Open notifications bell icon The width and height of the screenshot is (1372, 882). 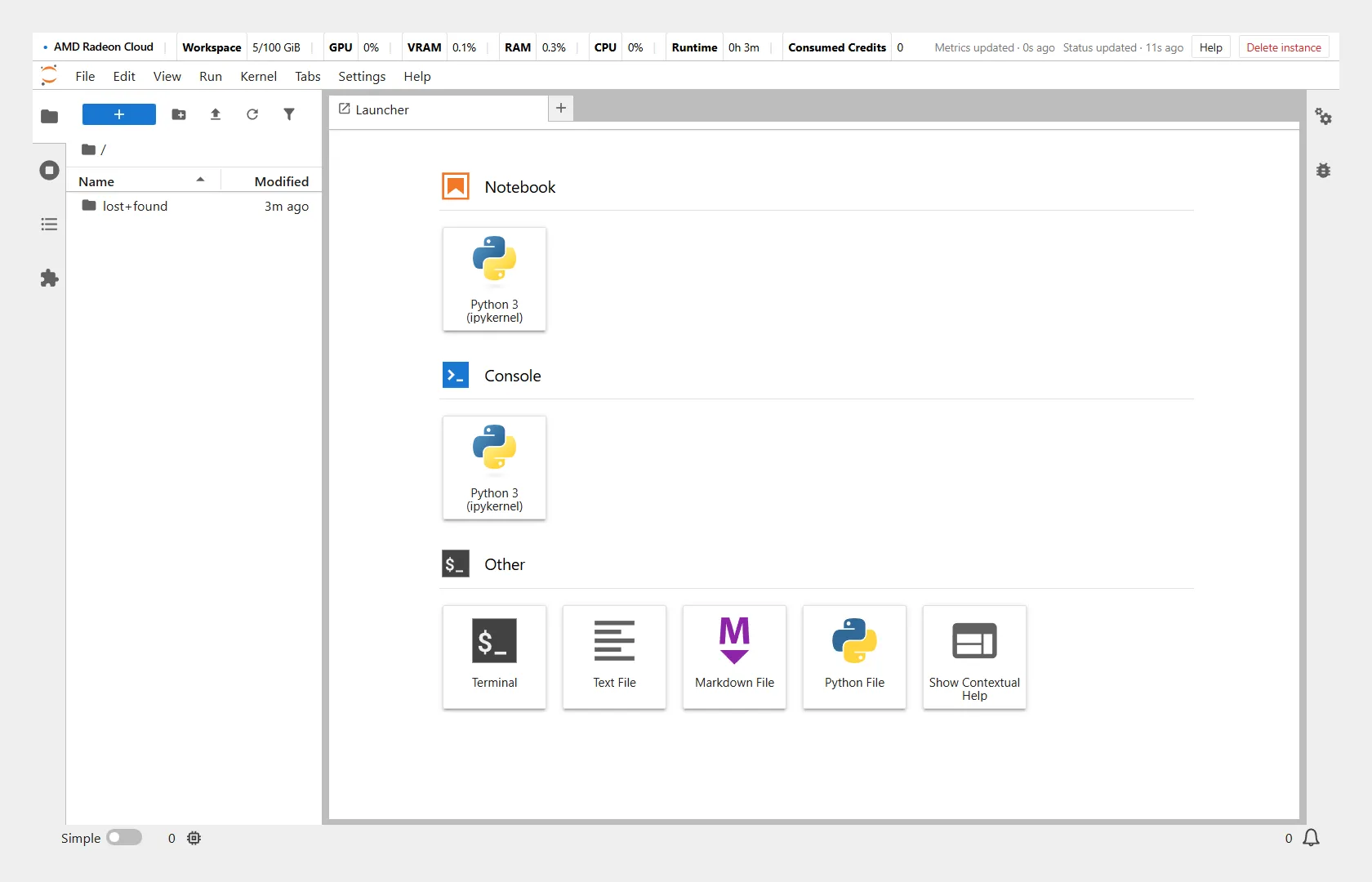tap(1311, 838)
